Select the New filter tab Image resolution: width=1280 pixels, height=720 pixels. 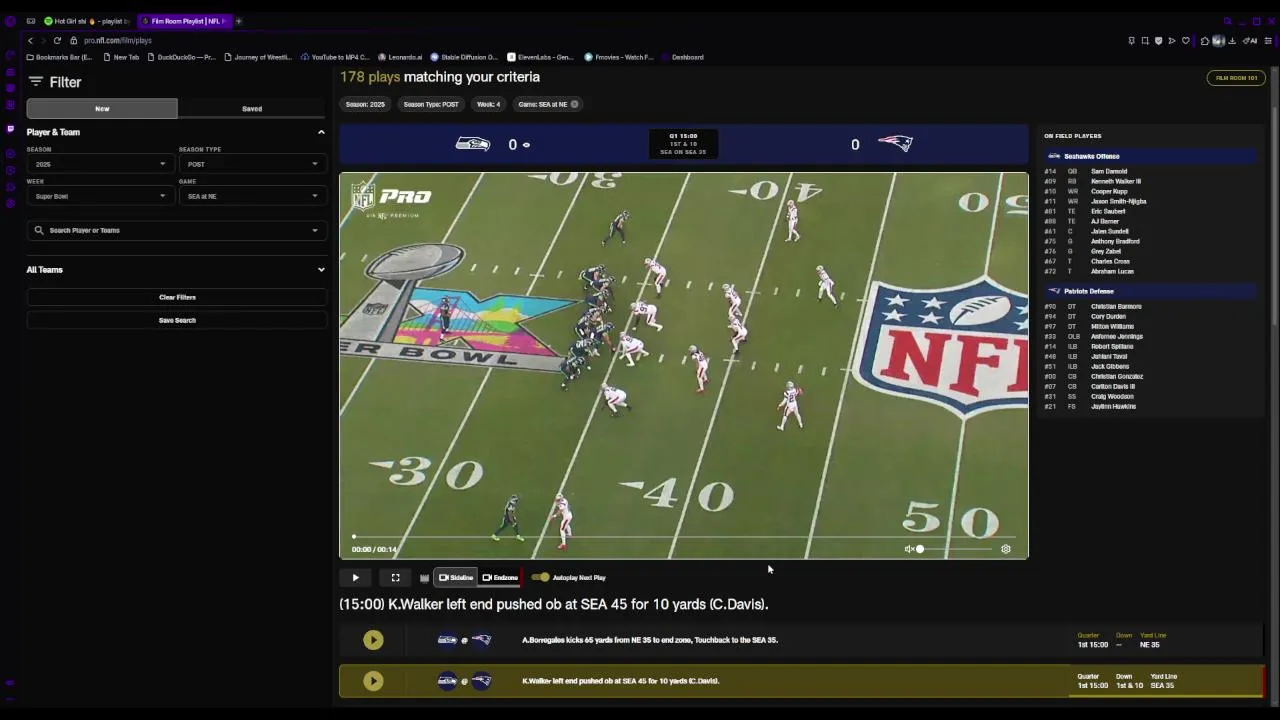tap(102, 108)
